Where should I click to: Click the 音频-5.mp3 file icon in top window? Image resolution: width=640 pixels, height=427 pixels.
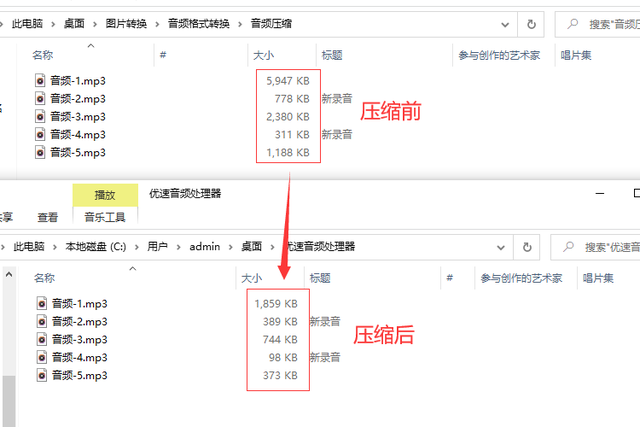41,152
